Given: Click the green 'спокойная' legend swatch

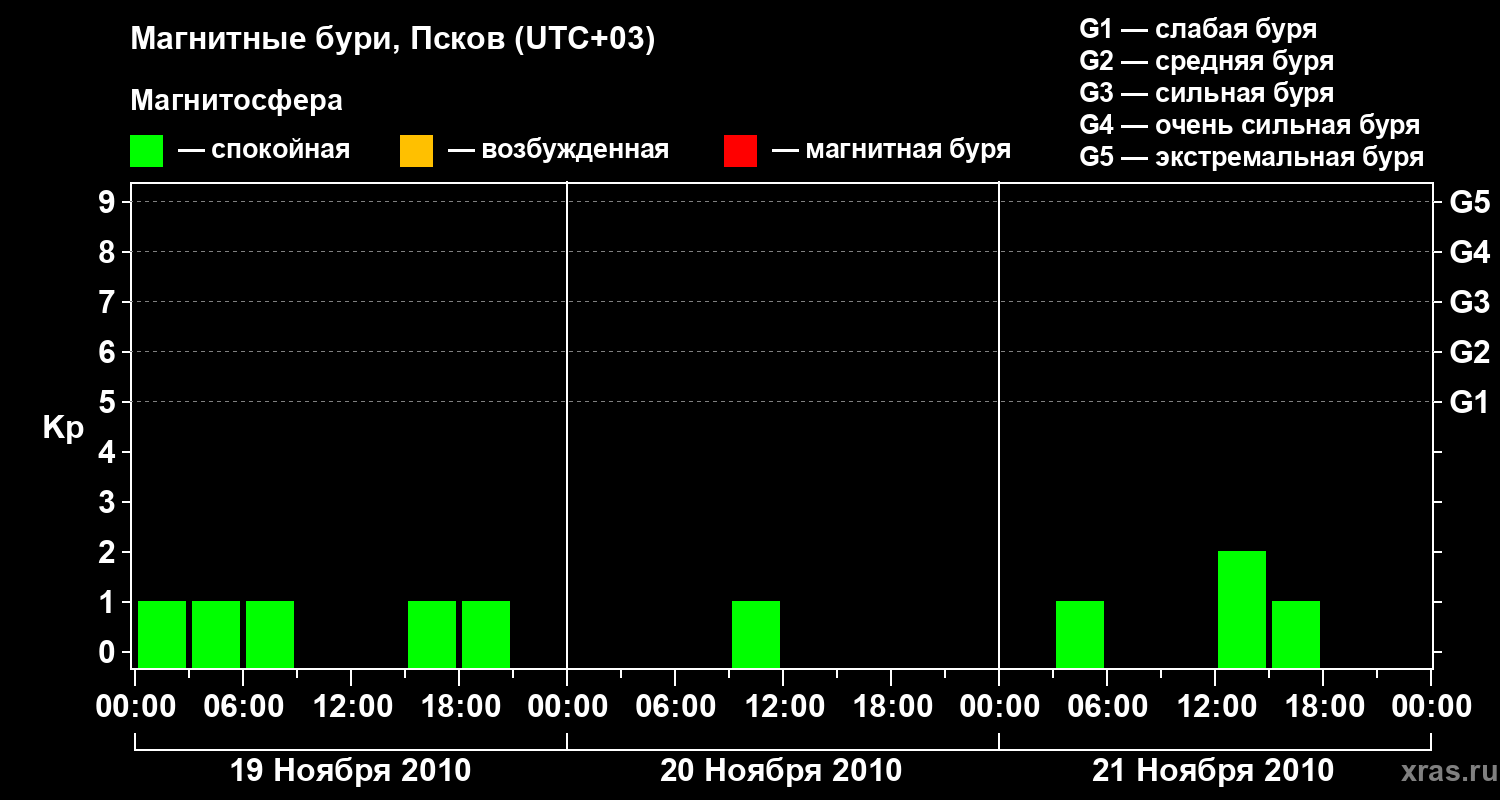Looking at the screenshot, I should point(147,151).
